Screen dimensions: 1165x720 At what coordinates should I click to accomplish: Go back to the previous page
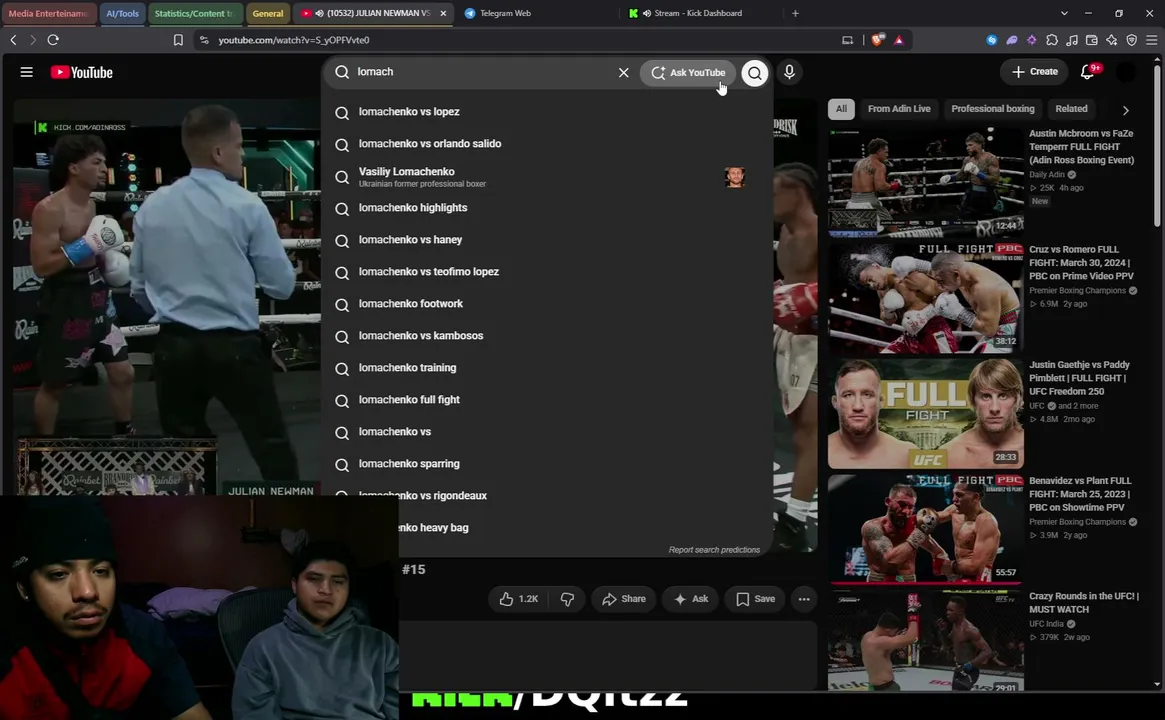(13, 40)
